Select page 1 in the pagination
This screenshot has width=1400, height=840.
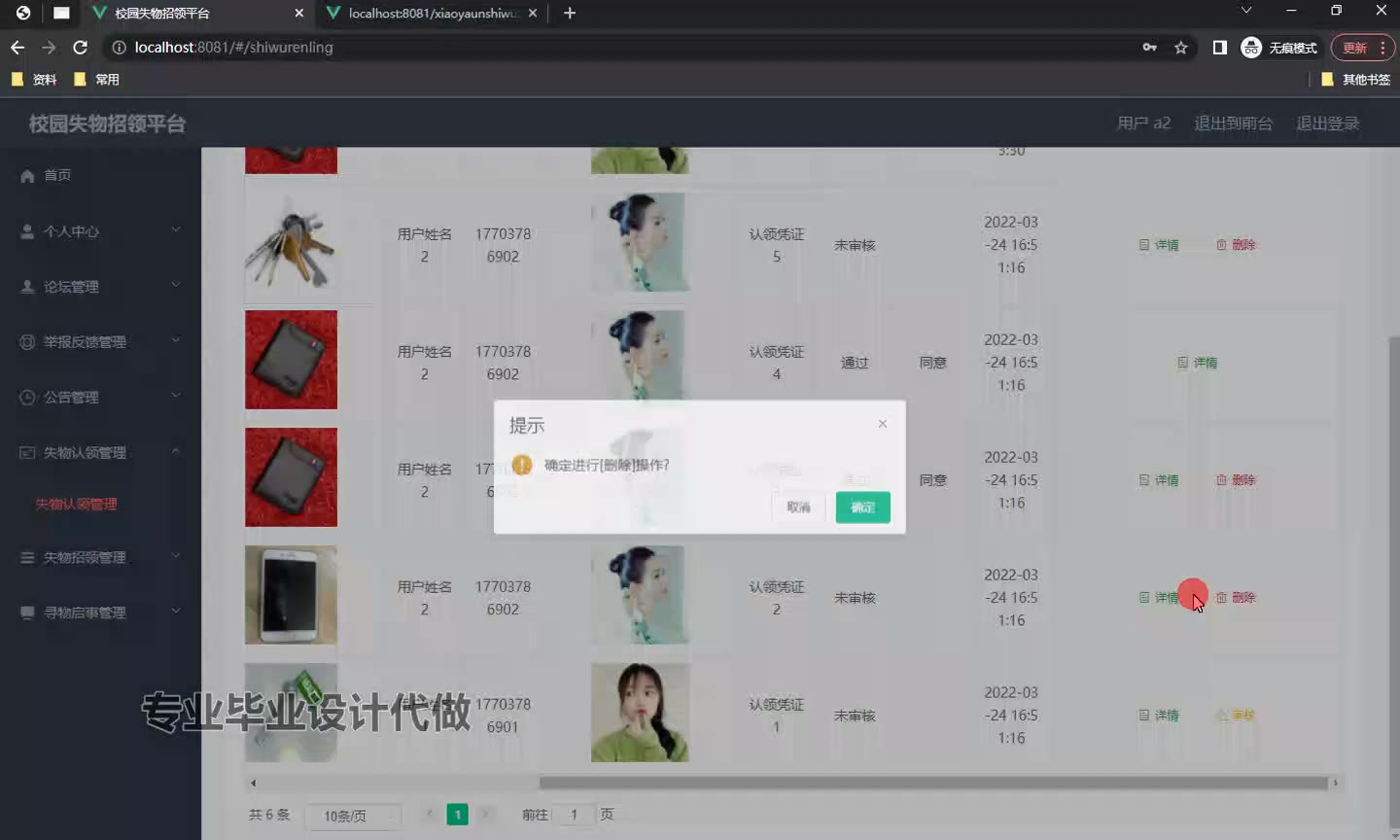pos(457,815)
